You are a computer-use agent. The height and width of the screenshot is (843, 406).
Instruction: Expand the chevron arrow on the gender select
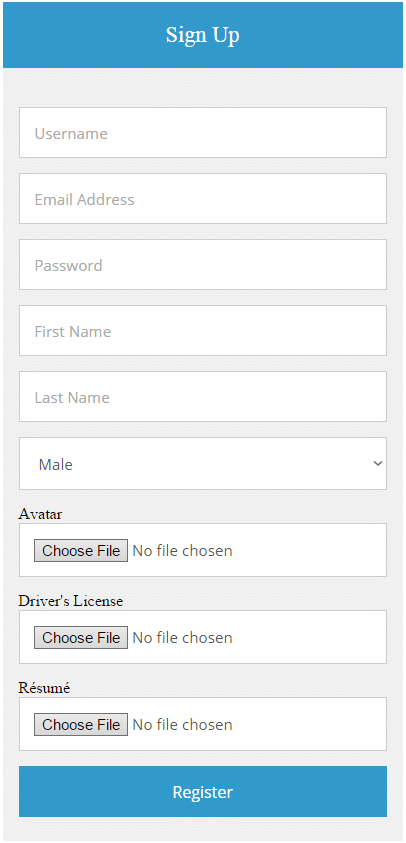pyautogui.click(x=377, y=463)
